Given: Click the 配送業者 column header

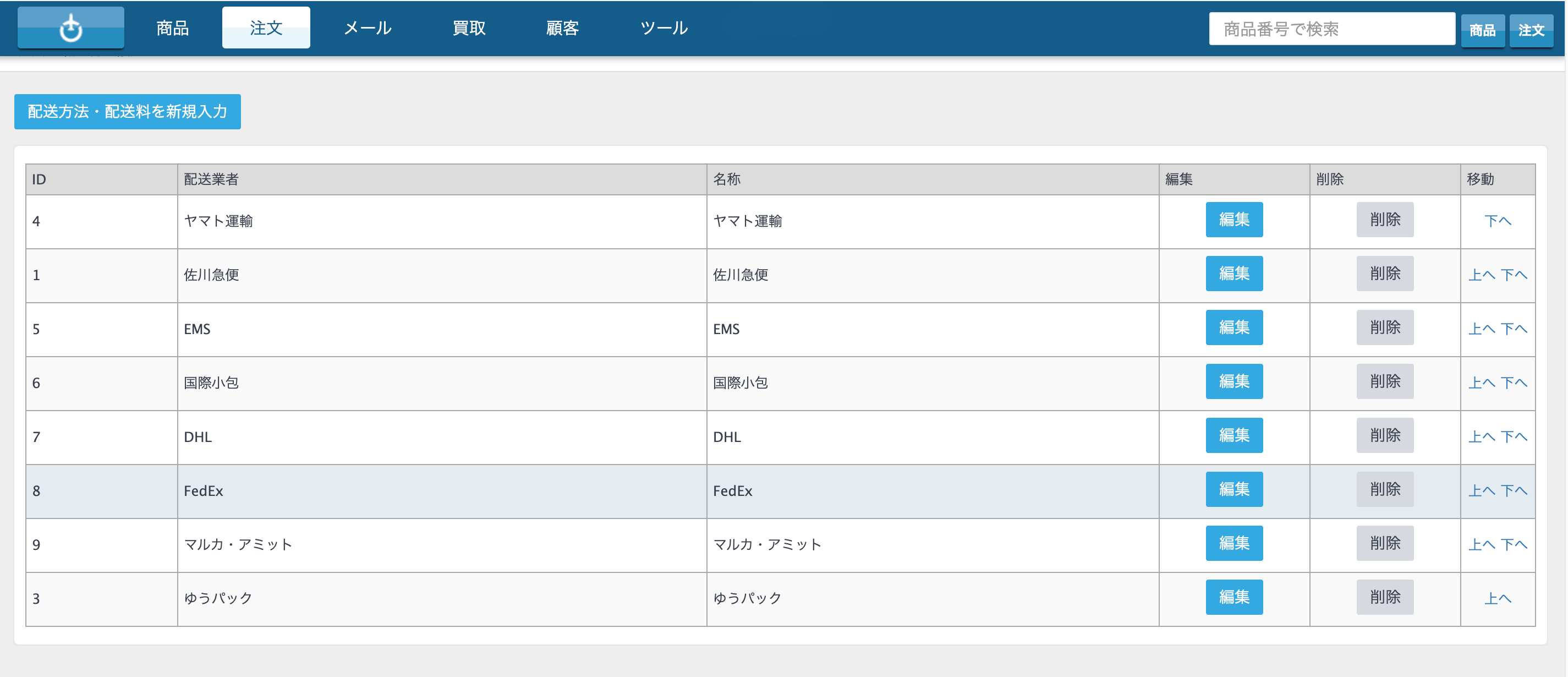Looking at the screenshot, I should coord(442,179).
